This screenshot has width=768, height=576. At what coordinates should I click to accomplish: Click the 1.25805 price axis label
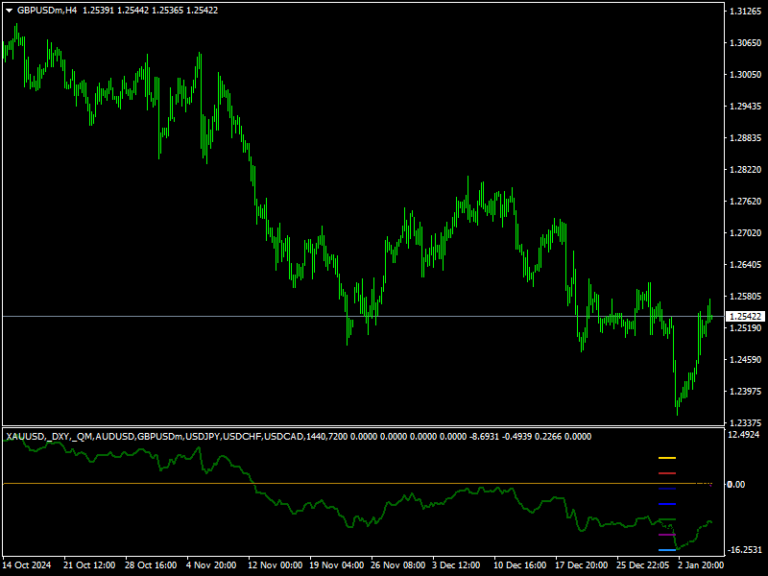(x=745, y=296)
